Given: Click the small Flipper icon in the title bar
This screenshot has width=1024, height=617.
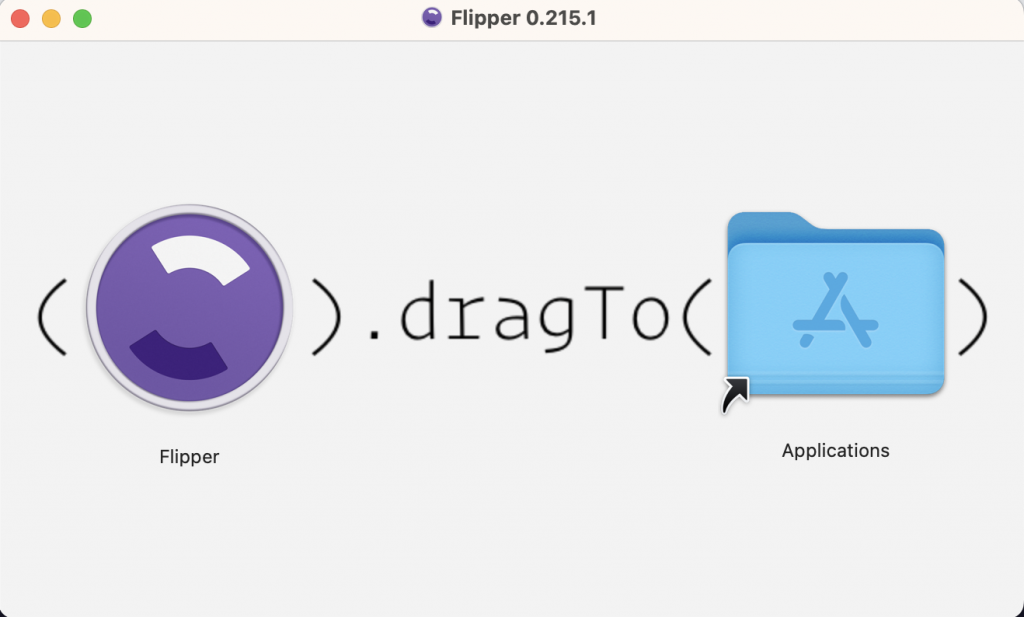Looking at the screenshot, I should click(x=432, y=18).
